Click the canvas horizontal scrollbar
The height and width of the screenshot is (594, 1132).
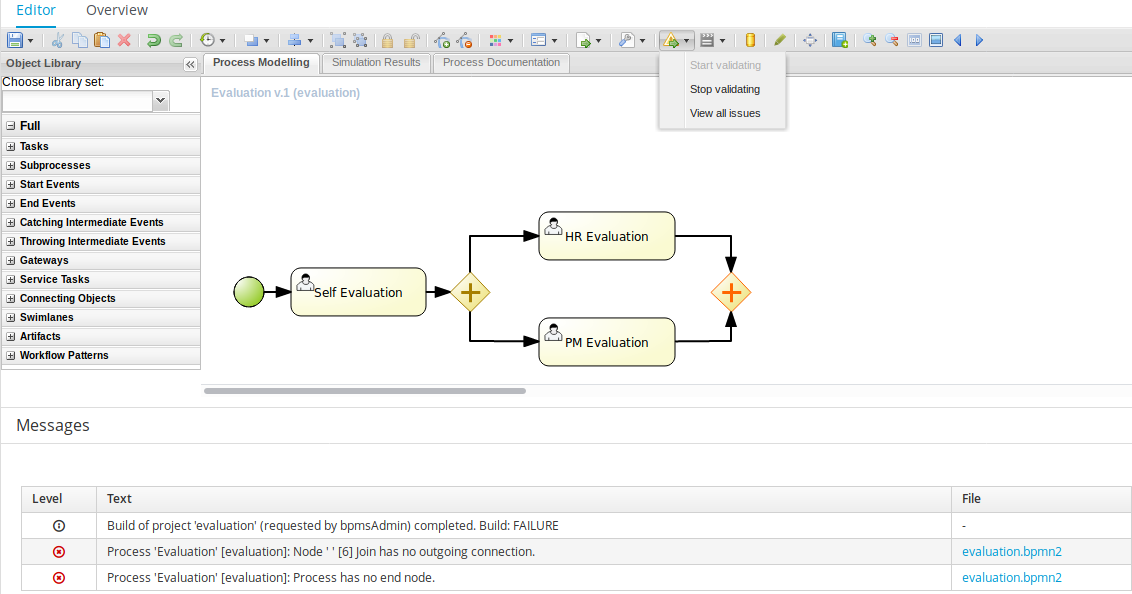coord(365,391)
